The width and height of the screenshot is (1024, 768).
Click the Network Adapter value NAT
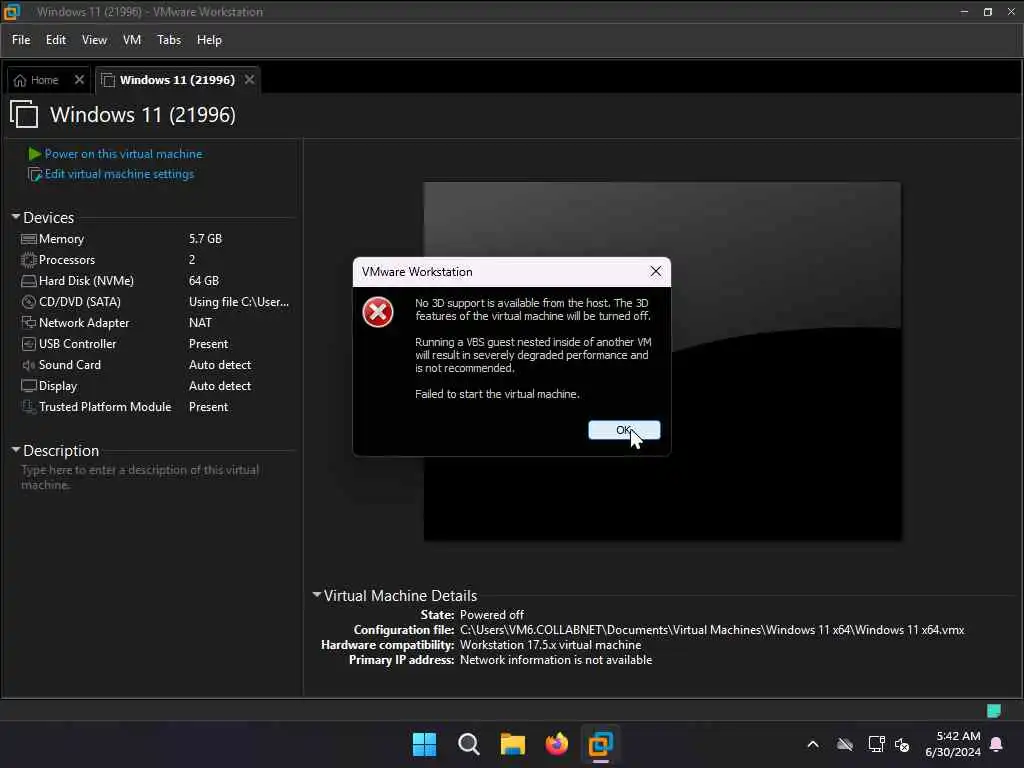point(200,323)
